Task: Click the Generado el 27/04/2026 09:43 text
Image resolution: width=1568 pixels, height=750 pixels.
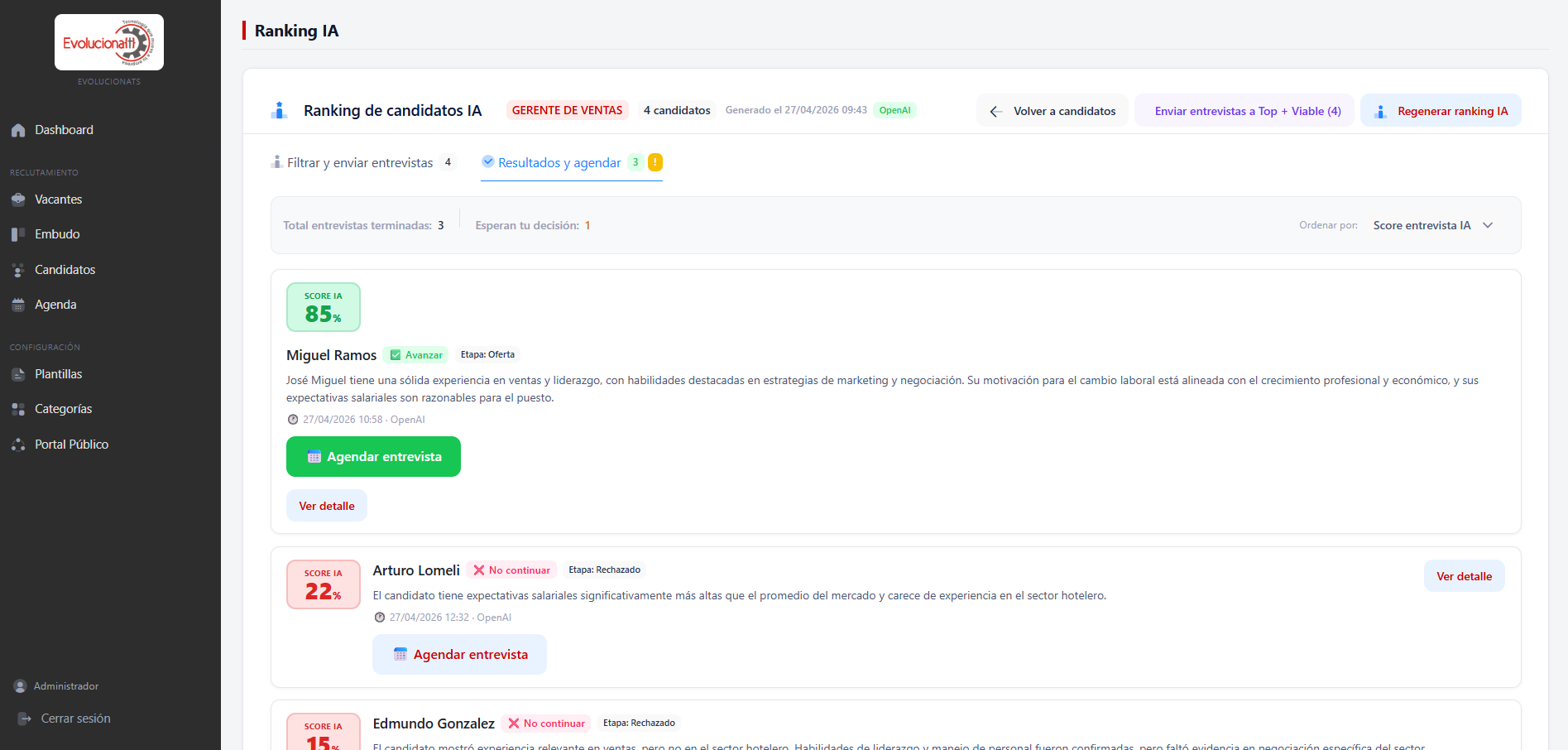Action: pos(796,110)
